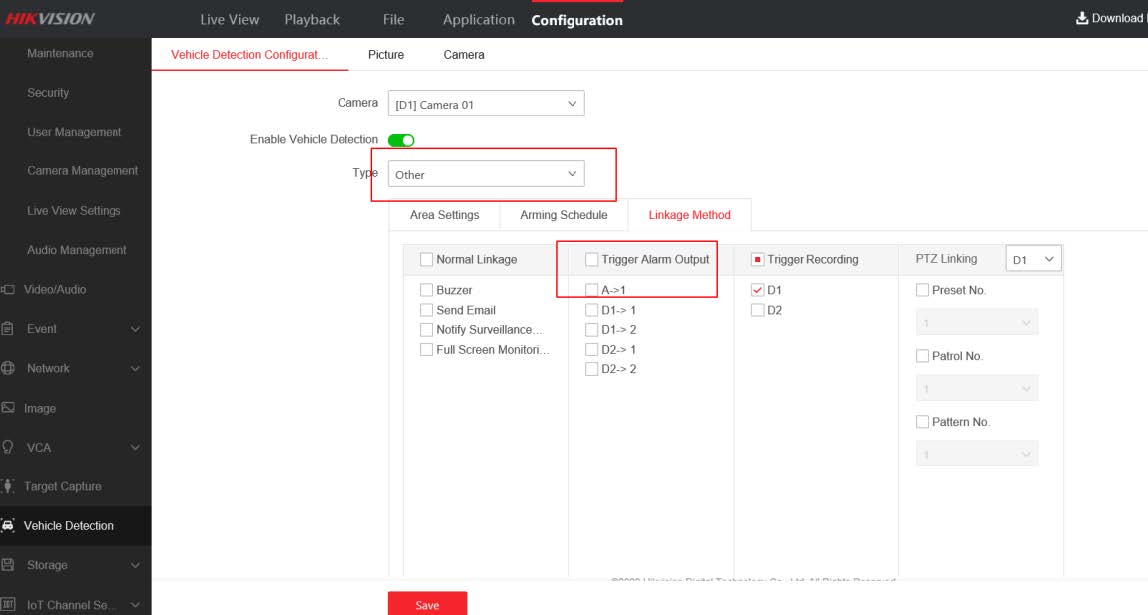Expand the Storage sidebar section
The image size is (1148, 615).
(x=135, y=565)
